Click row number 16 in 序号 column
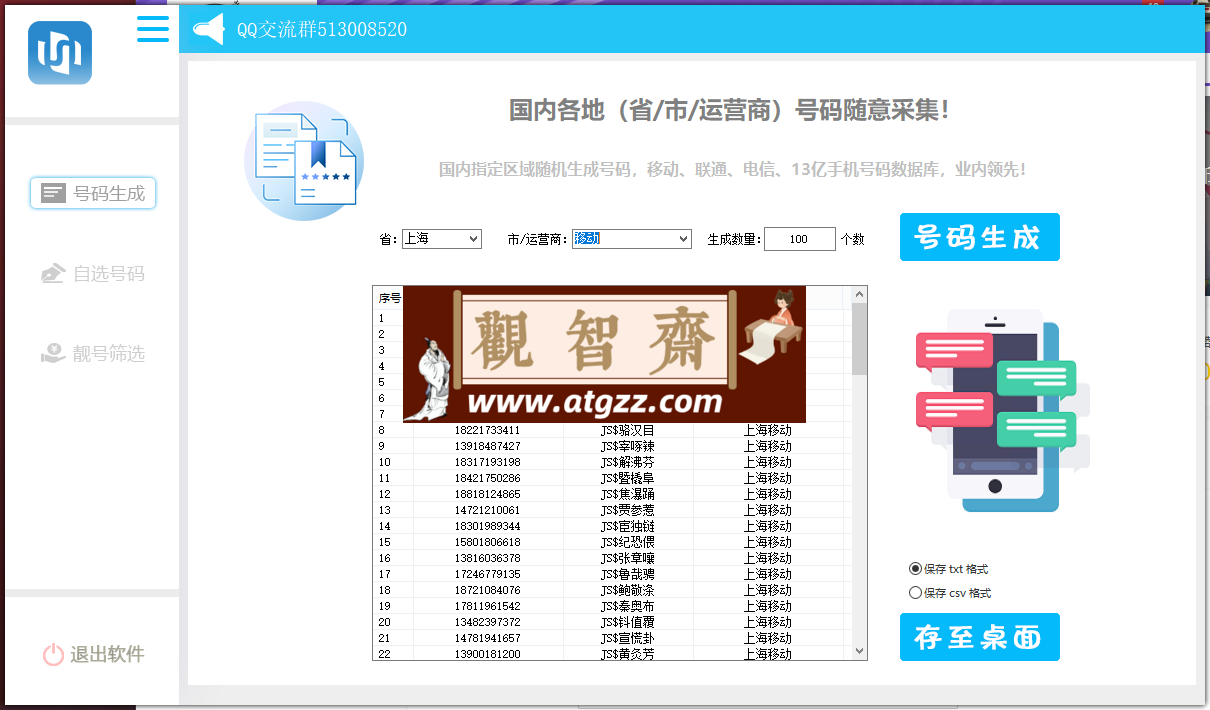This screenshot has width=1210, height=710. [x=384, y=558]
